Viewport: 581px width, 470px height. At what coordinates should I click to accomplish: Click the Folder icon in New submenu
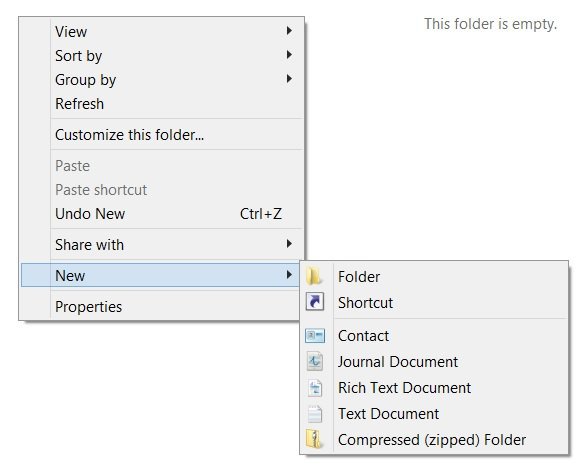pos(314,277)
